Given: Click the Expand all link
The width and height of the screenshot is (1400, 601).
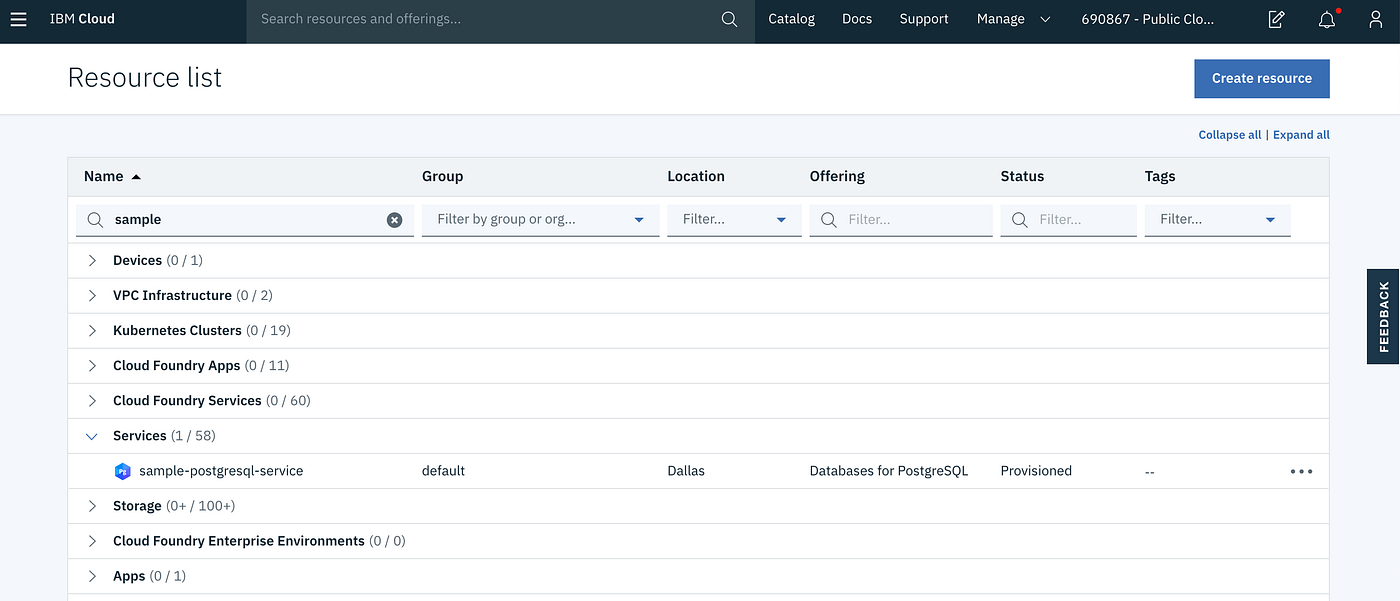Looking at the screenshot, I should coord(1301,135).
